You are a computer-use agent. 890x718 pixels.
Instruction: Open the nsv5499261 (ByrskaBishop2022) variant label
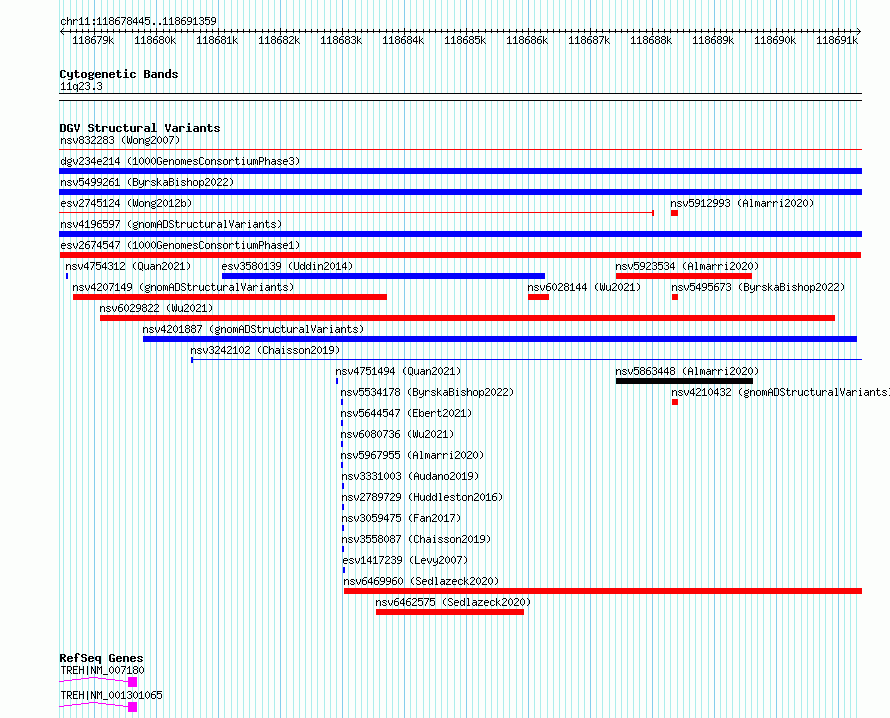click(147, 182)
